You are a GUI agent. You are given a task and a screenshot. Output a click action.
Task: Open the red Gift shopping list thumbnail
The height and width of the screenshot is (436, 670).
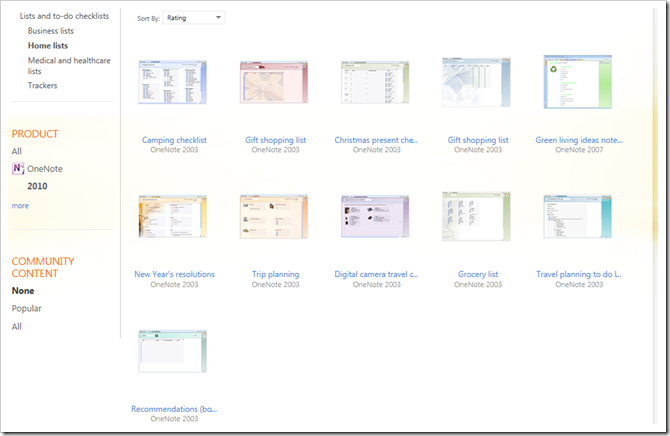tap(274, 82)
